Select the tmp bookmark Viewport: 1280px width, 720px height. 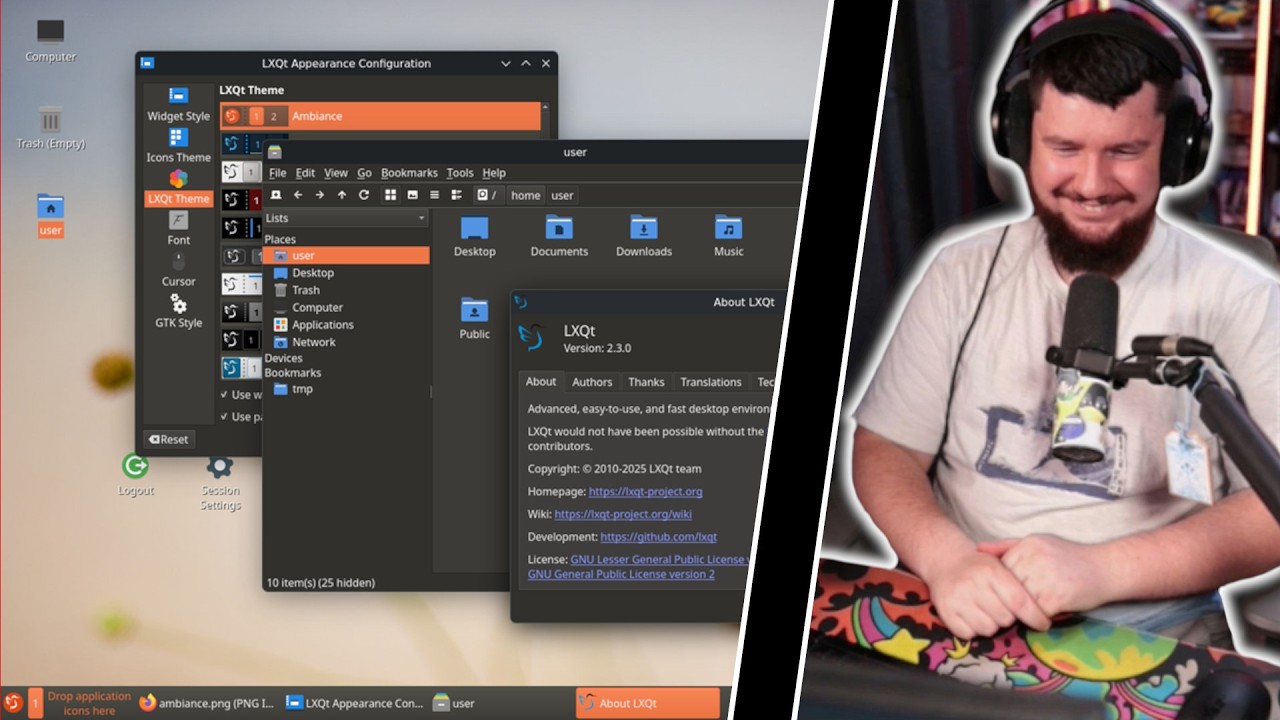(346, 389)
